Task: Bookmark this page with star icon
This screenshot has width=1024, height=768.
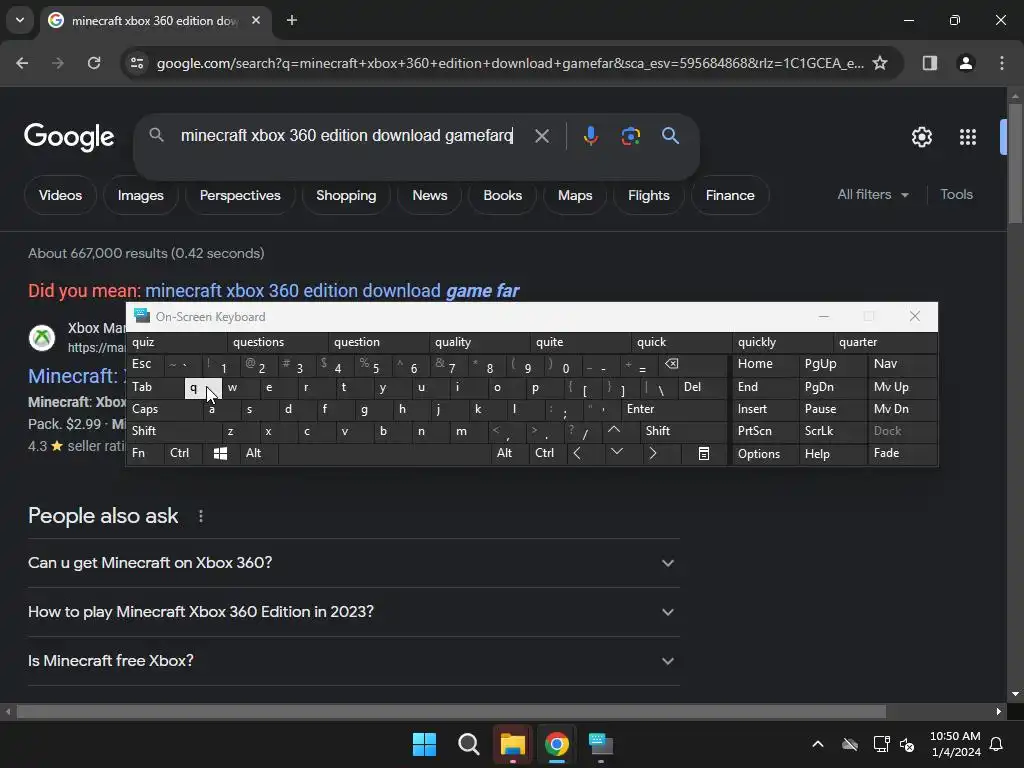Action: click(880, 63)
